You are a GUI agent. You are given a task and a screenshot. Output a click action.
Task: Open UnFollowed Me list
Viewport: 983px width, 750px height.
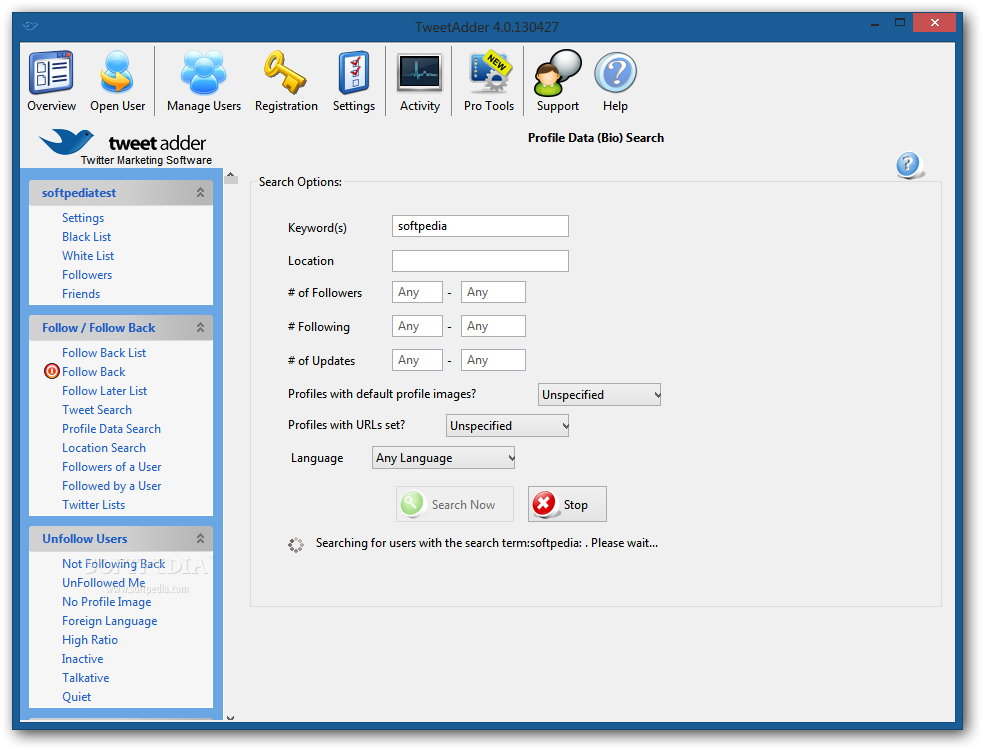103,583
